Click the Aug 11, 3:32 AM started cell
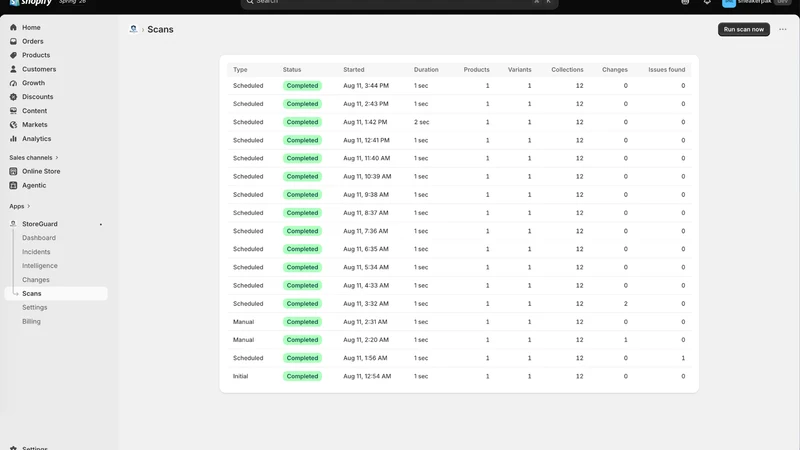The image size is (800, 450). [366, 304]
